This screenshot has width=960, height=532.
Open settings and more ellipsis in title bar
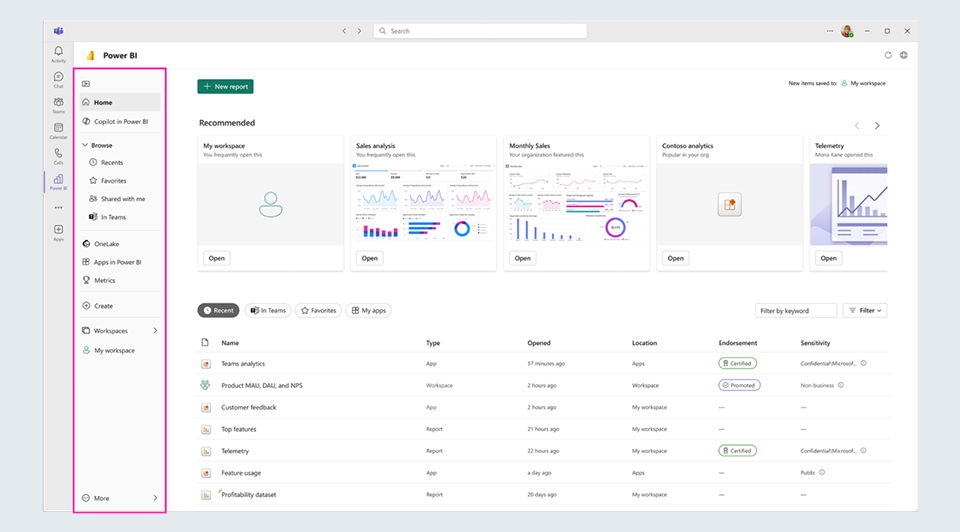click(830, 31)
